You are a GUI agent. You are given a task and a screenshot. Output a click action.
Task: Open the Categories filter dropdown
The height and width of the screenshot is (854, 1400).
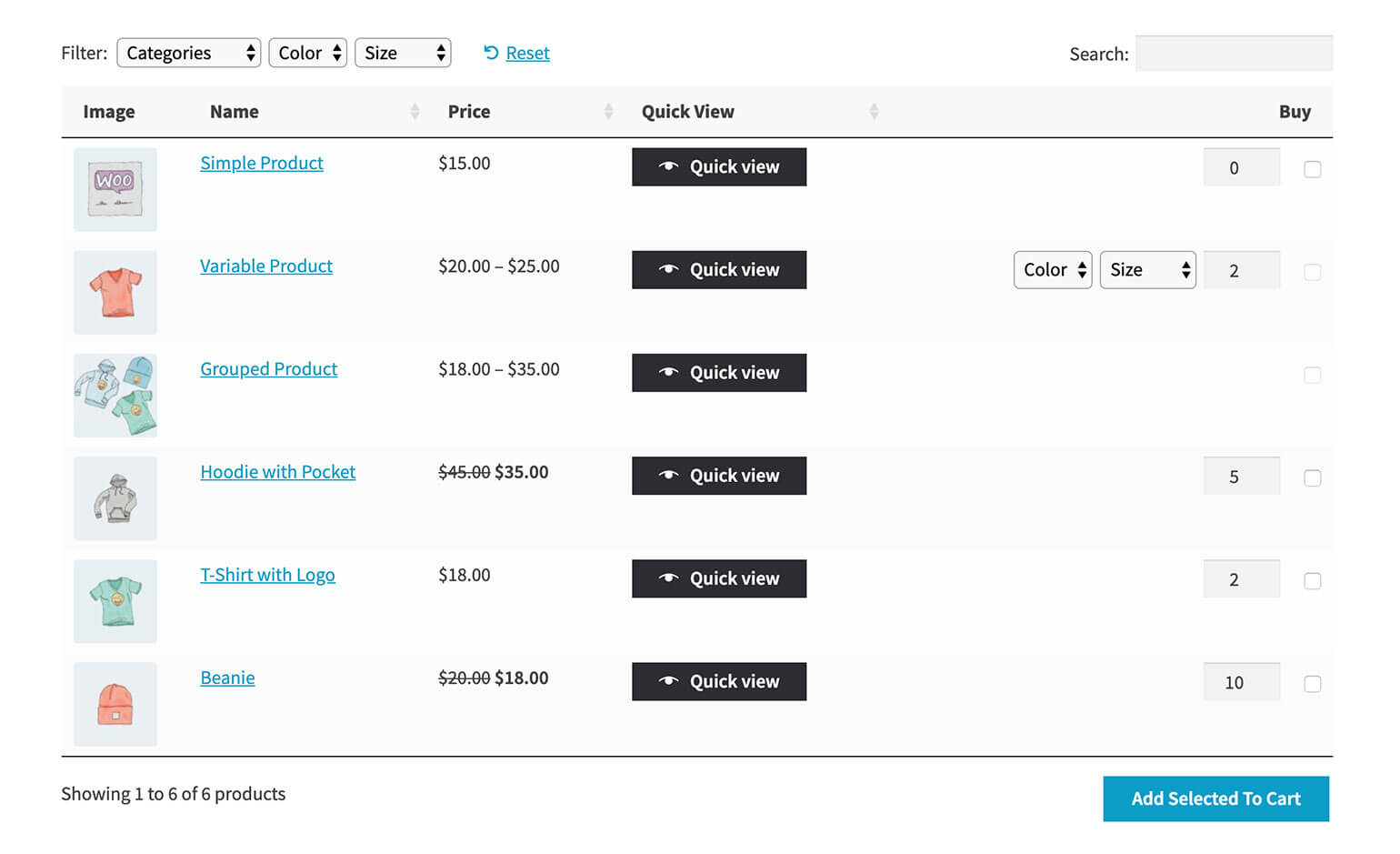[189, 53]
